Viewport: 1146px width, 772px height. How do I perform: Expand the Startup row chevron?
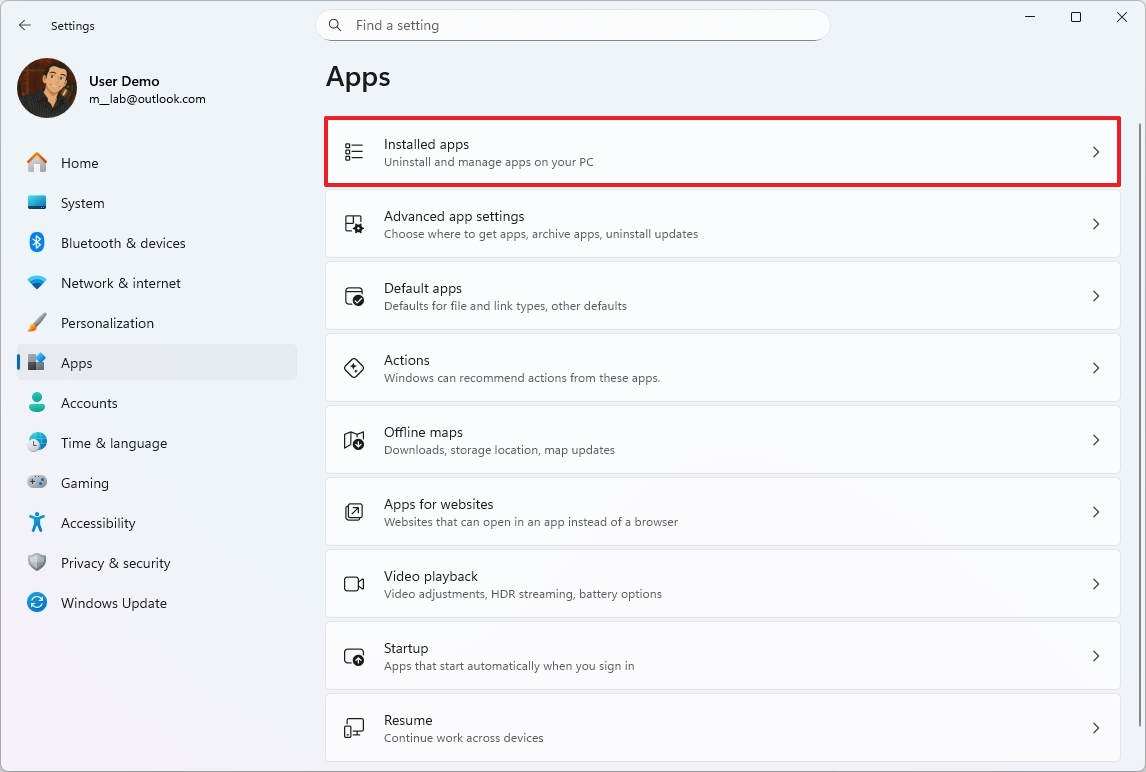pos(1095,655)
